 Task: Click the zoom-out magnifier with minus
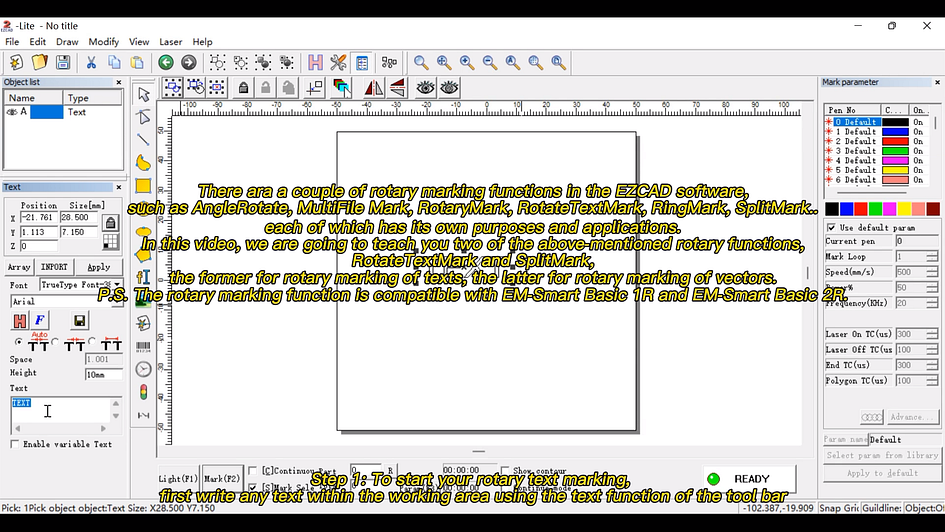pos(489,62)
